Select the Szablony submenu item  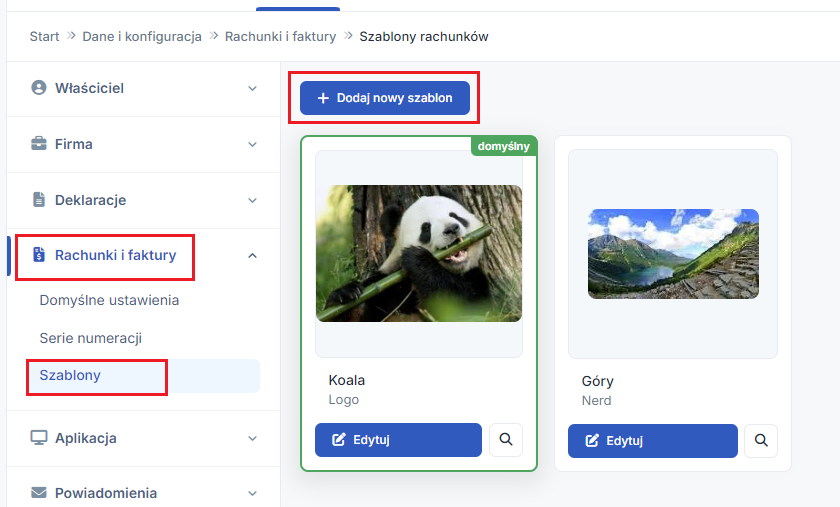tap(143, 376)
